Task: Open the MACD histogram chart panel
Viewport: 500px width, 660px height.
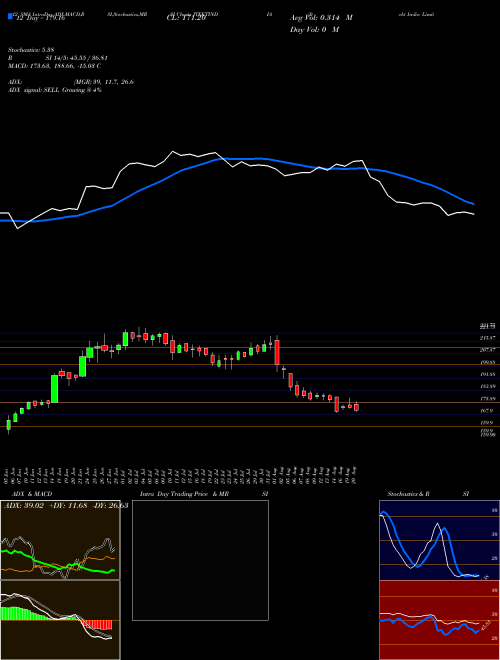Action: pos(60,620)
